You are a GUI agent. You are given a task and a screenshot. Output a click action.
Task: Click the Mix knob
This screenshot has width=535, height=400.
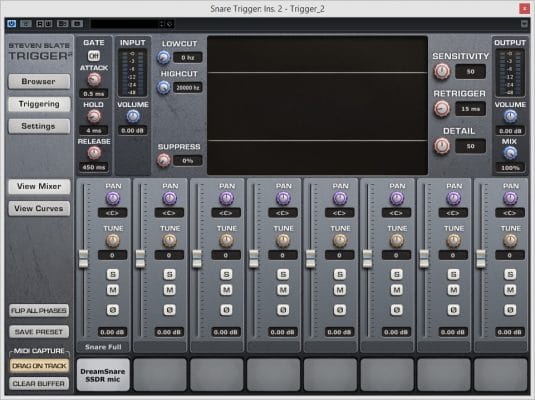tap(510, 153)
